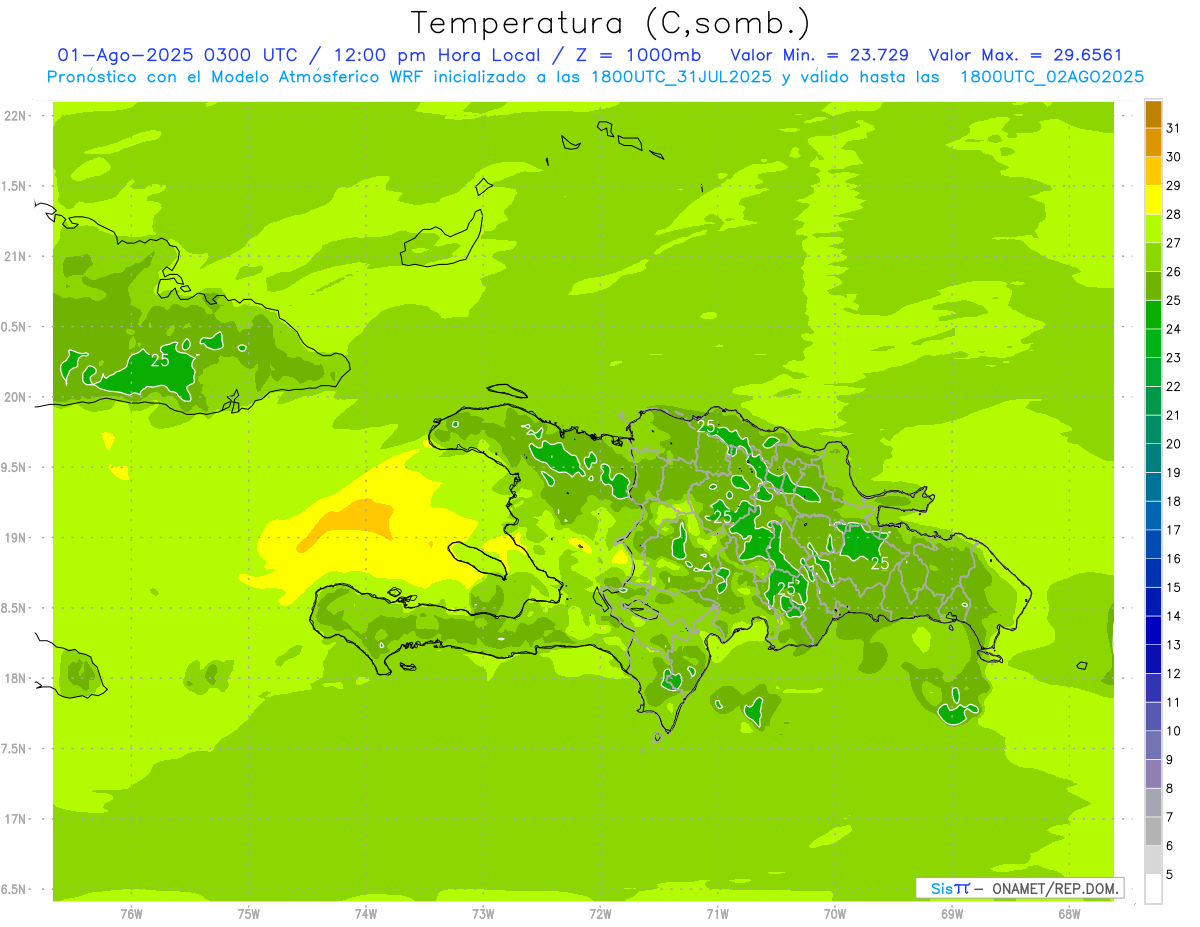
Task: Click the "25" contour label over eastern Cuba
Action: click(x=160, y=360)
